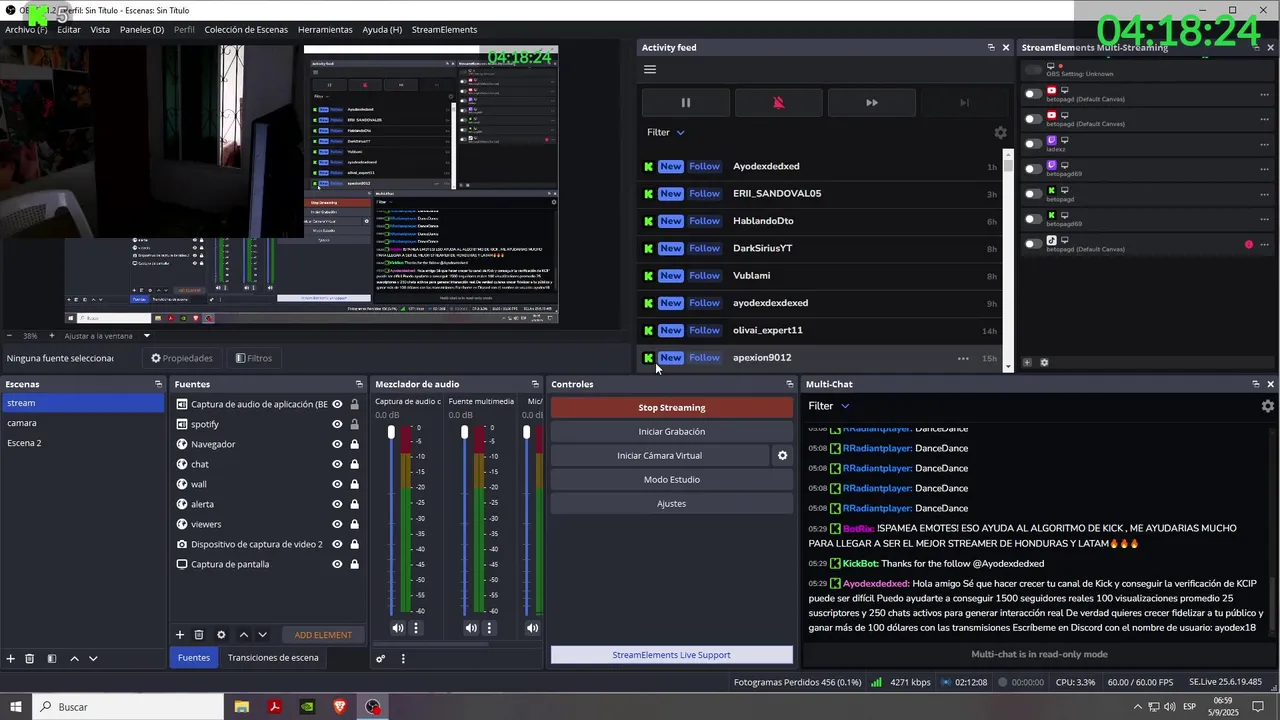Open the Colección de Escenas menu
Screen dimensions: 1280x720
click(x=246, y=30)
